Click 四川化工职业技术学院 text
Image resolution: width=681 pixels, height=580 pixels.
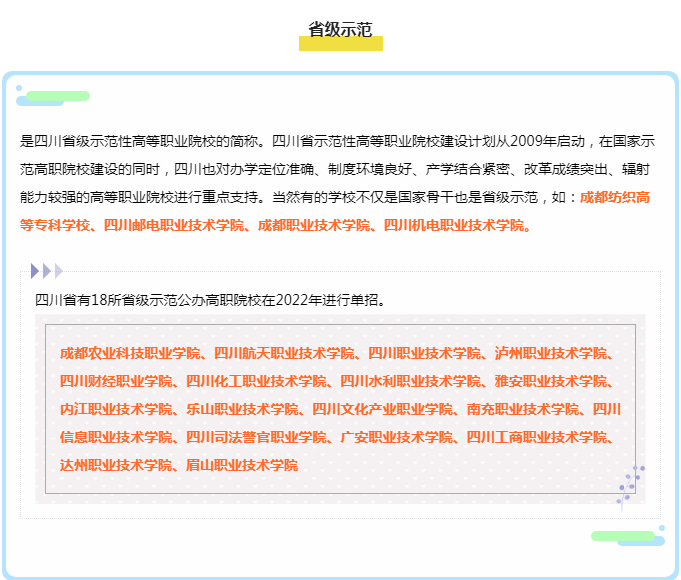[x=256, y=381]
